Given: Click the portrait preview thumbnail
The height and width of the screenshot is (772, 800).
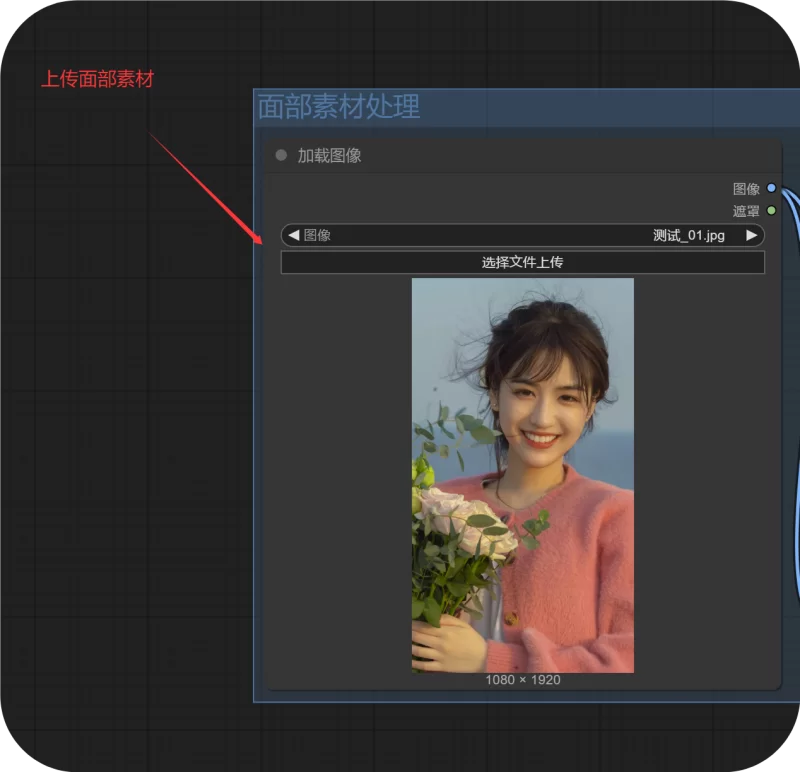Looking at the screenshot, I should 522,475.
